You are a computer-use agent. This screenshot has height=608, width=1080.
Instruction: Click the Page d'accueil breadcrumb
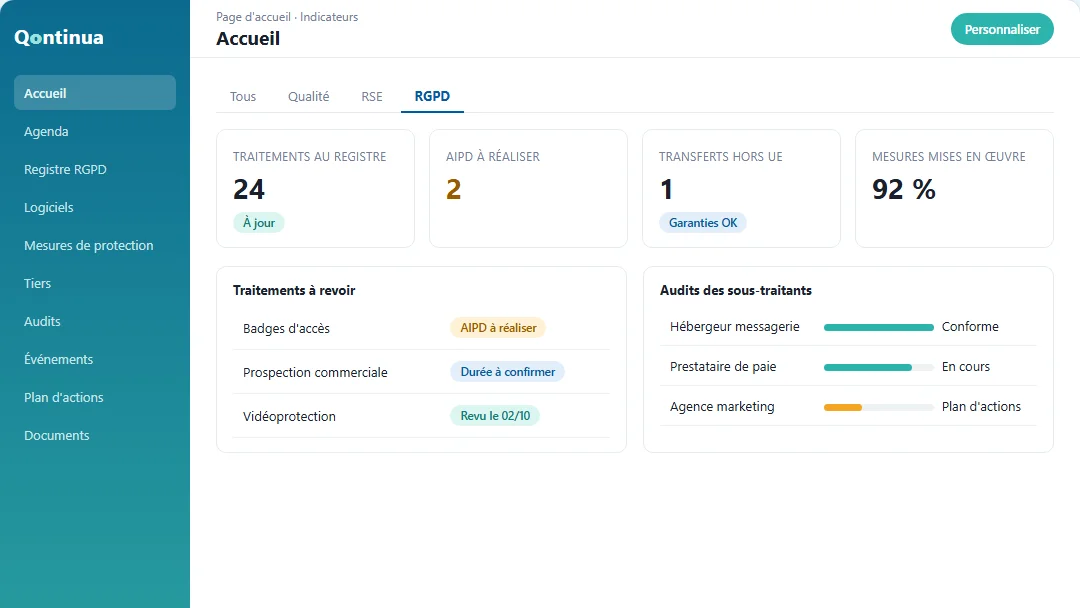[253, 17]
